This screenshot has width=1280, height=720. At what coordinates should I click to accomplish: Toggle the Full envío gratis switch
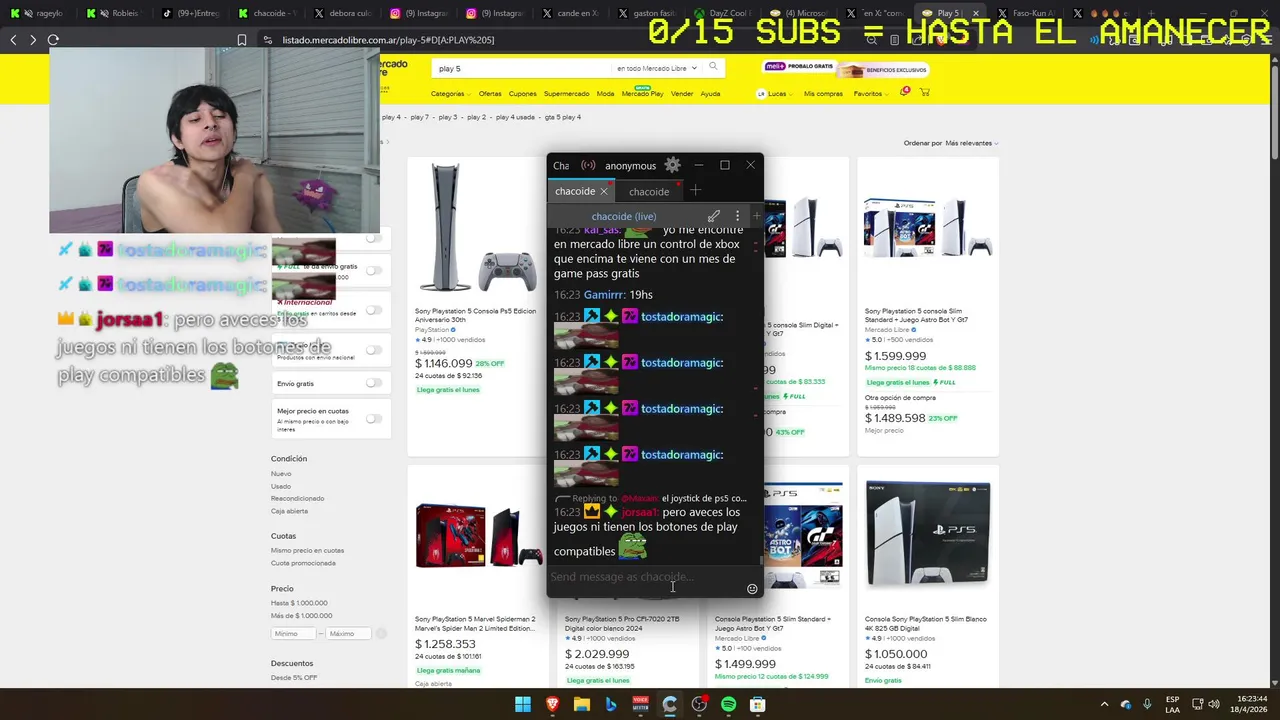[x=373, y=270]
